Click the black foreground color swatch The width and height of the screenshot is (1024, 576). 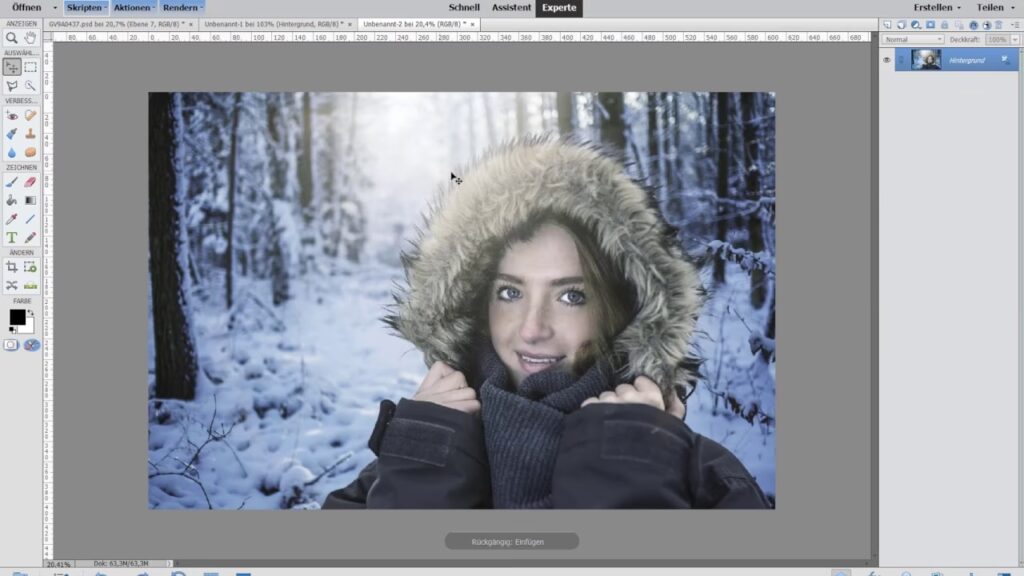coord(17,317)
